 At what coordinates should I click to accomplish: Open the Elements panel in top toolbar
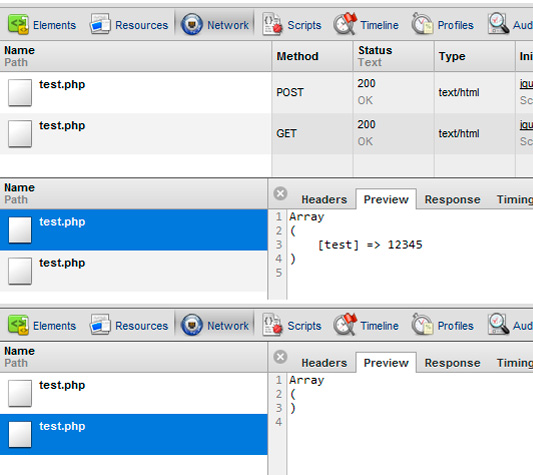coord(42,25)
